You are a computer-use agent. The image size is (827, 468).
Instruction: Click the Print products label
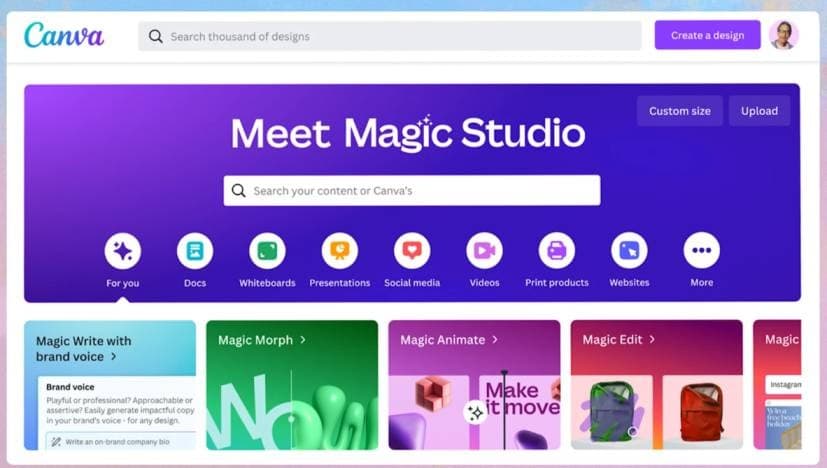click(557, 283)
